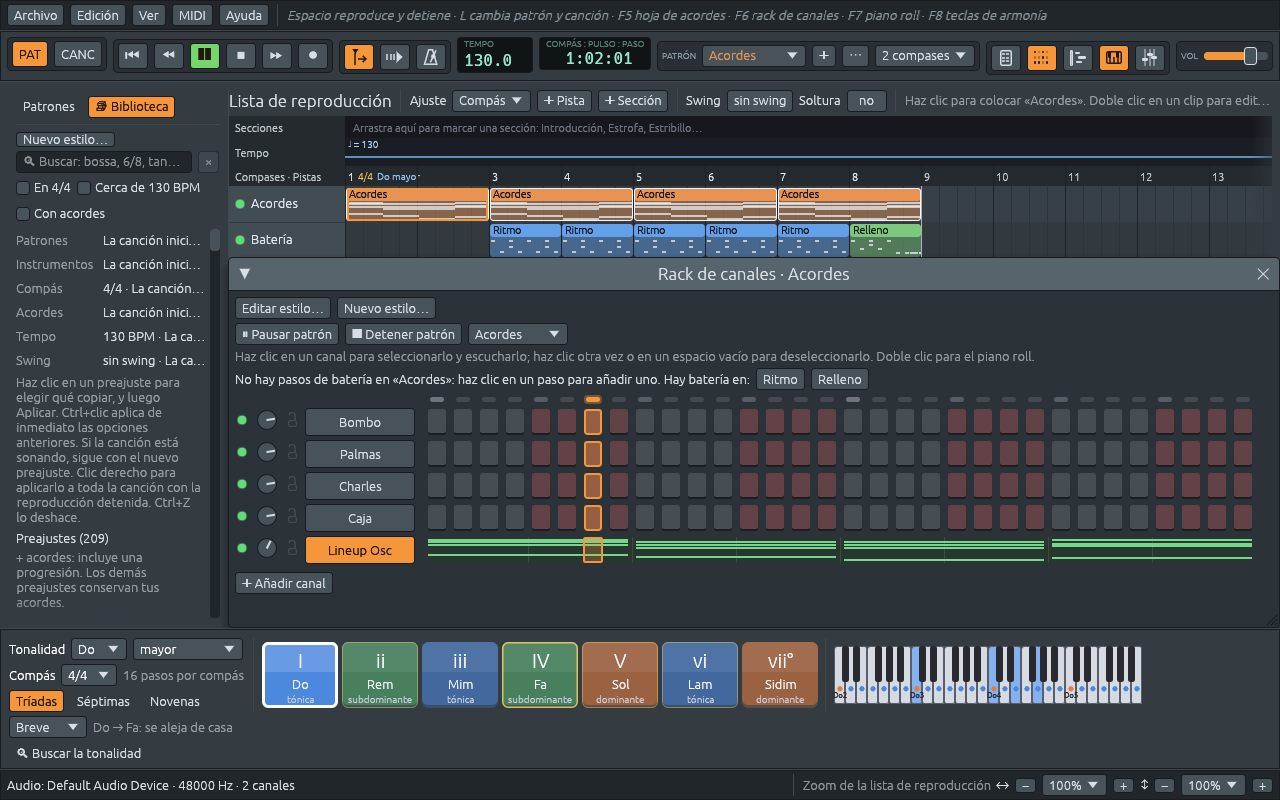Image resolution: width=1280 pixels, height=800 pixels.
Task: Add a track with the Pista button
Action: [564, 101]
